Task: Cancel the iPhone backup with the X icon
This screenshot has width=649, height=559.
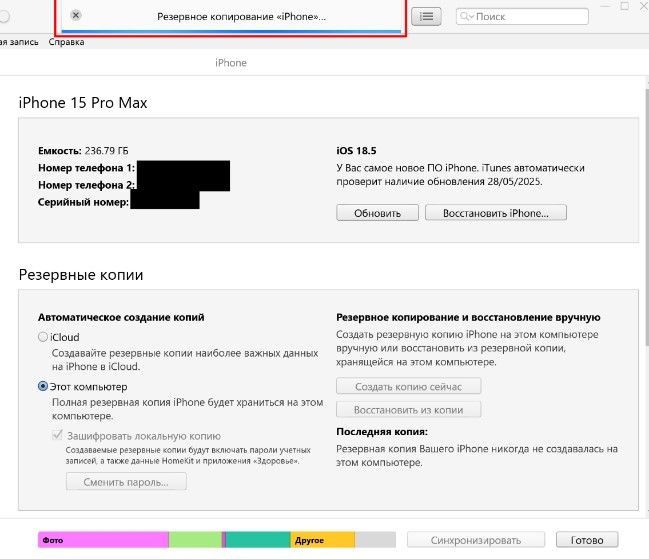Action: (77, 16)
